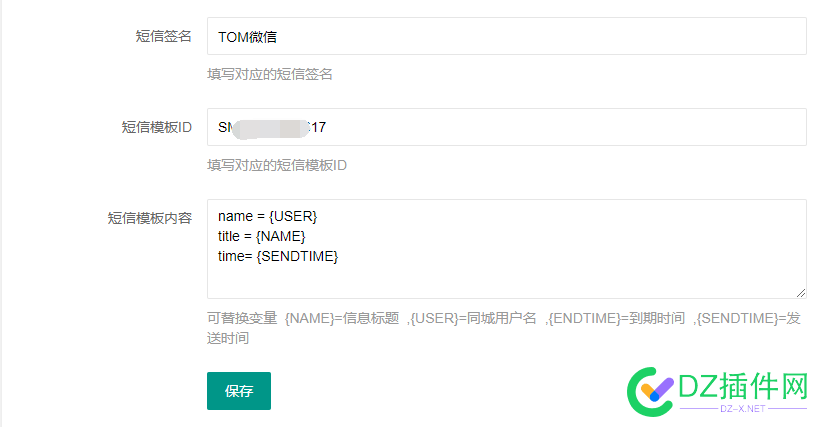Click the 短信模板内容 field label
The height and width of the screenshot is (427, 822).
pyautogui.click(x=150, y=218)
